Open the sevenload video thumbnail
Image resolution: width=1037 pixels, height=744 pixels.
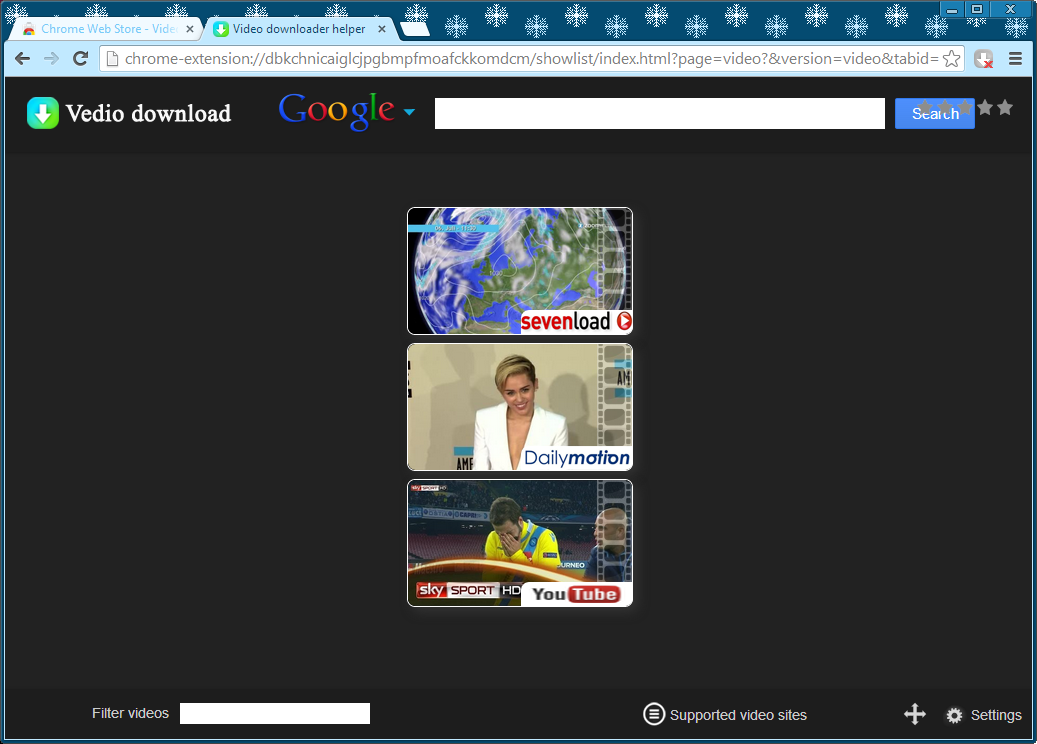(x=519, y=270)
